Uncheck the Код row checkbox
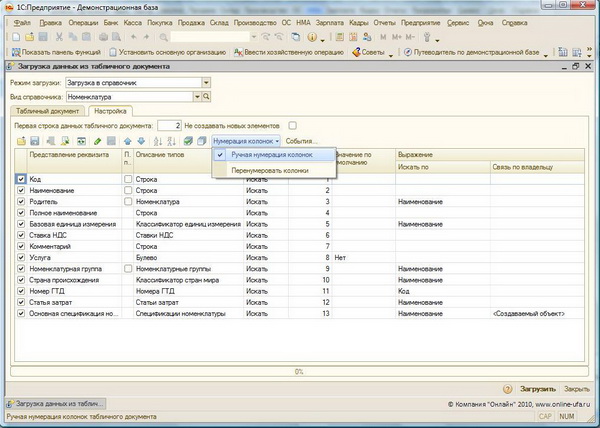The image size is (600, 428). [21, 179]
